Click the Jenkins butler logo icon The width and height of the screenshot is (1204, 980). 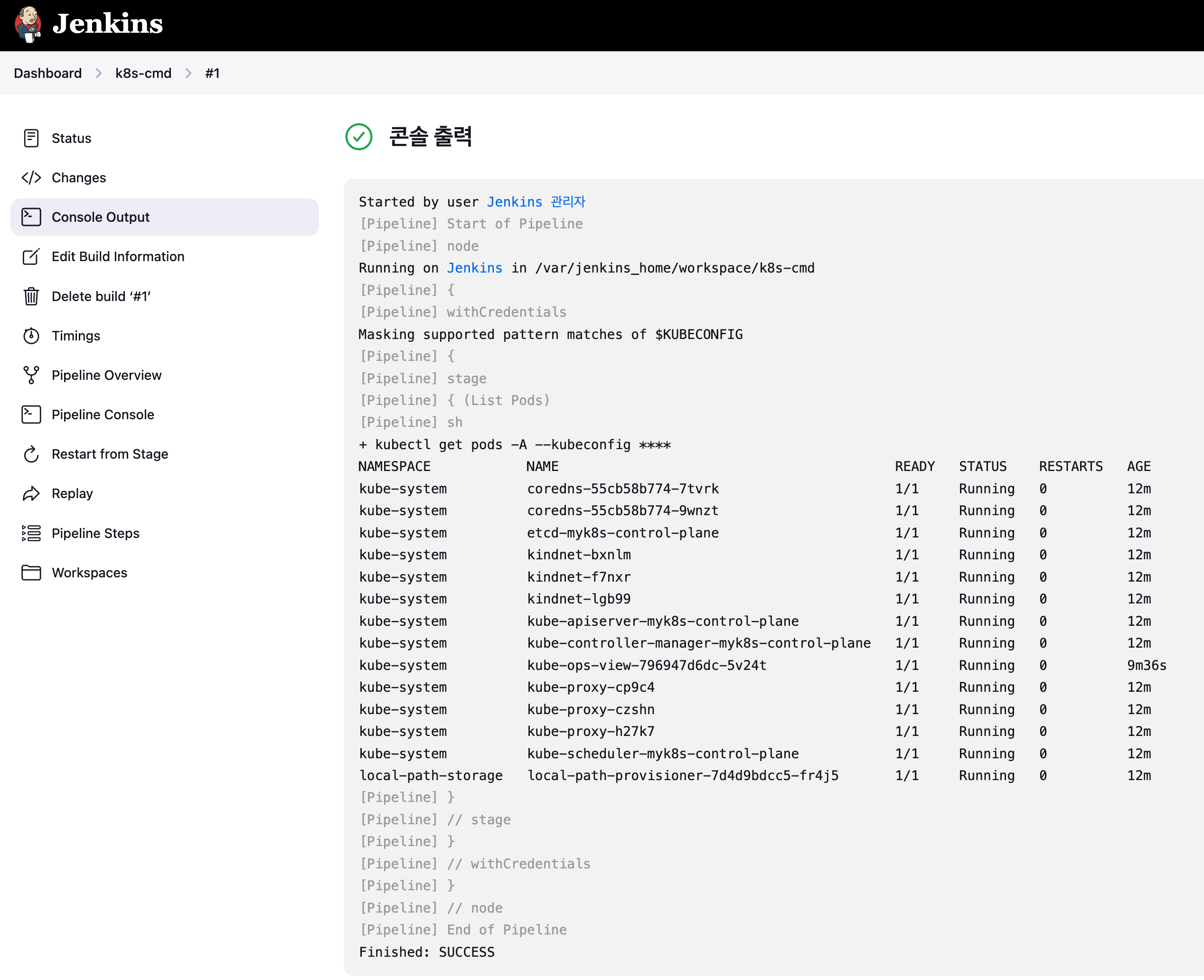click(x=28, y=24)
